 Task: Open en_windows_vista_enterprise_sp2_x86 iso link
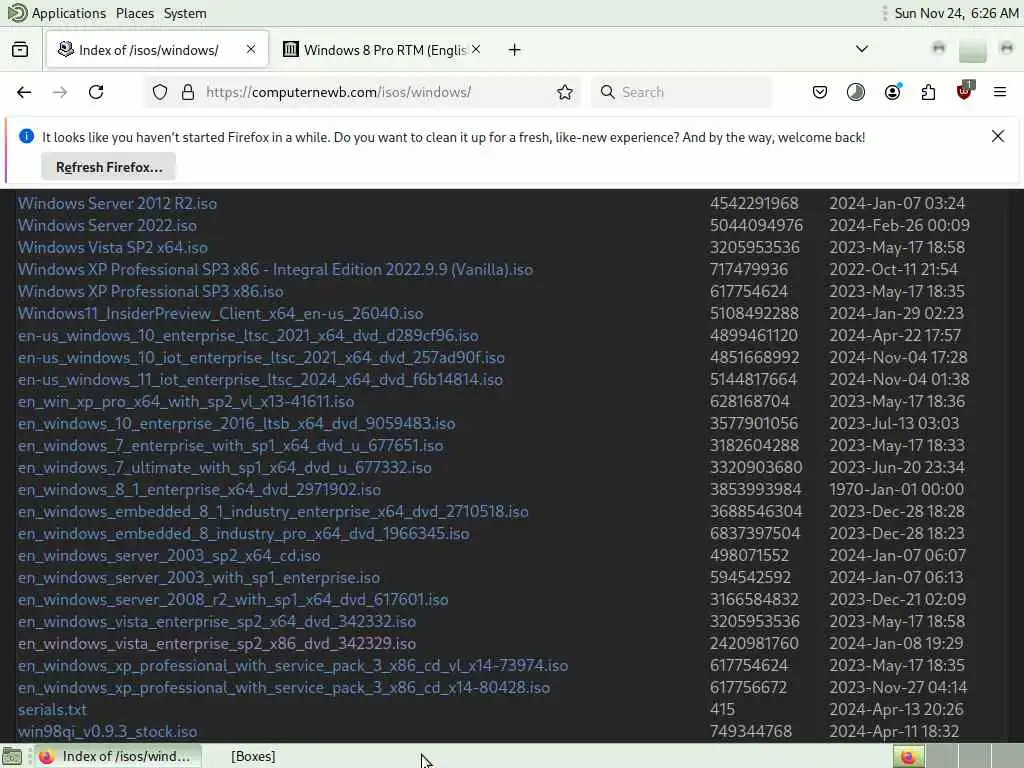point(217,644)
